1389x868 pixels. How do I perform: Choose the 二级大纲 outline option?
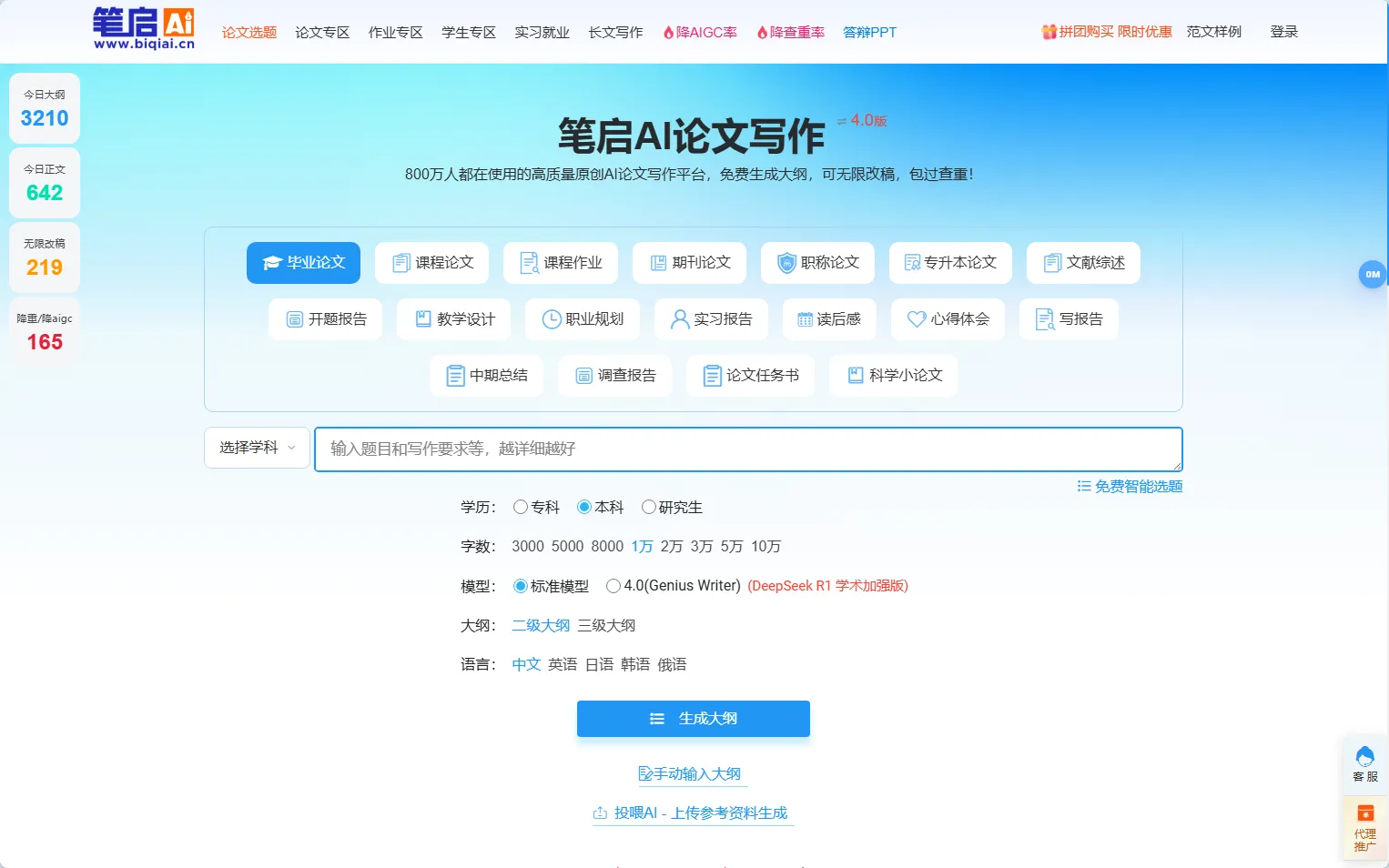pyautogui.click(x=541, y=626)
